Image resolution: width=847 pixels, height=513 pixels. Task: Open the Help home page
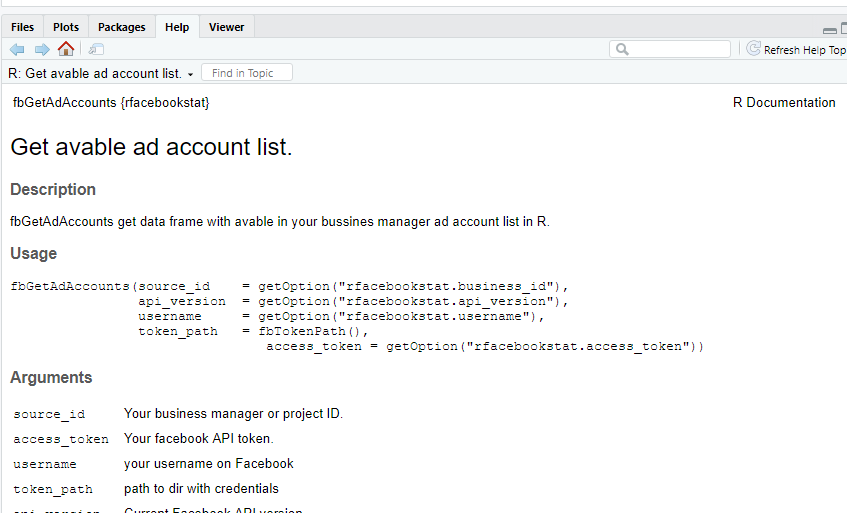(x=66, y=49)
